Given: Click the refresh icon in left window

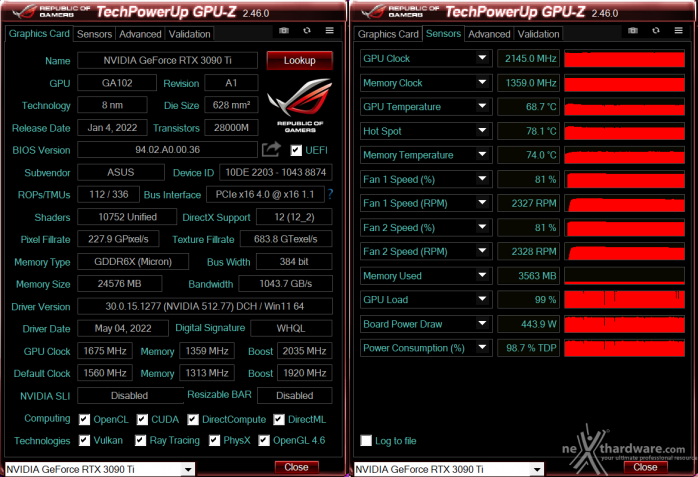Looking at the screenshot, I should pyautogui.click(x=307, y=30).
